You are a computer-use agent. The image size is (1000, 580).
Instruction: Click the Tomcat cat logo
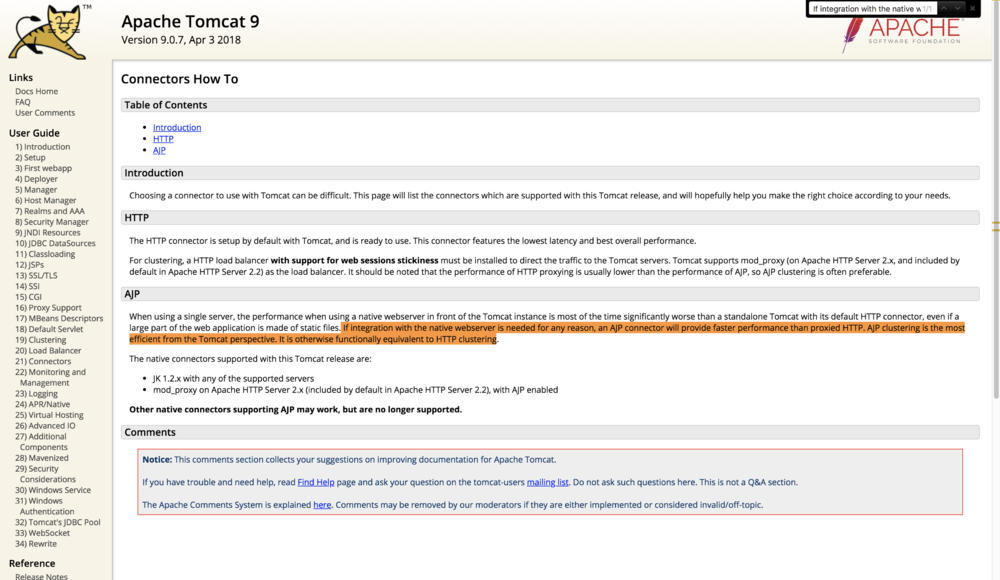(50, 32)
